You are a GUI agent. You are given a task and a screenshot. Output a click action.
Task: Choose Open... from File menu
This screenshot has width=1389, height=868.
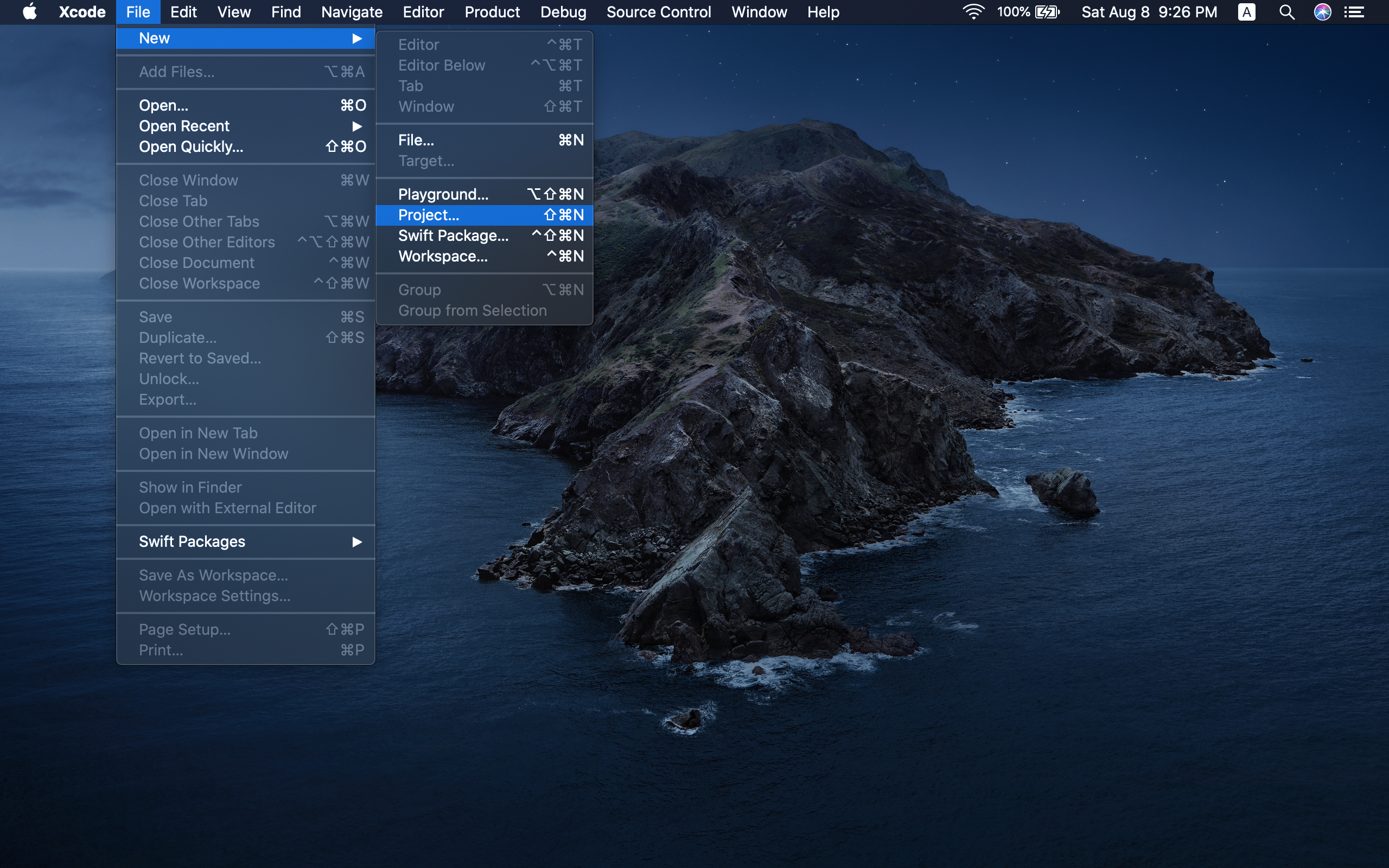click(x=246, y=106)
